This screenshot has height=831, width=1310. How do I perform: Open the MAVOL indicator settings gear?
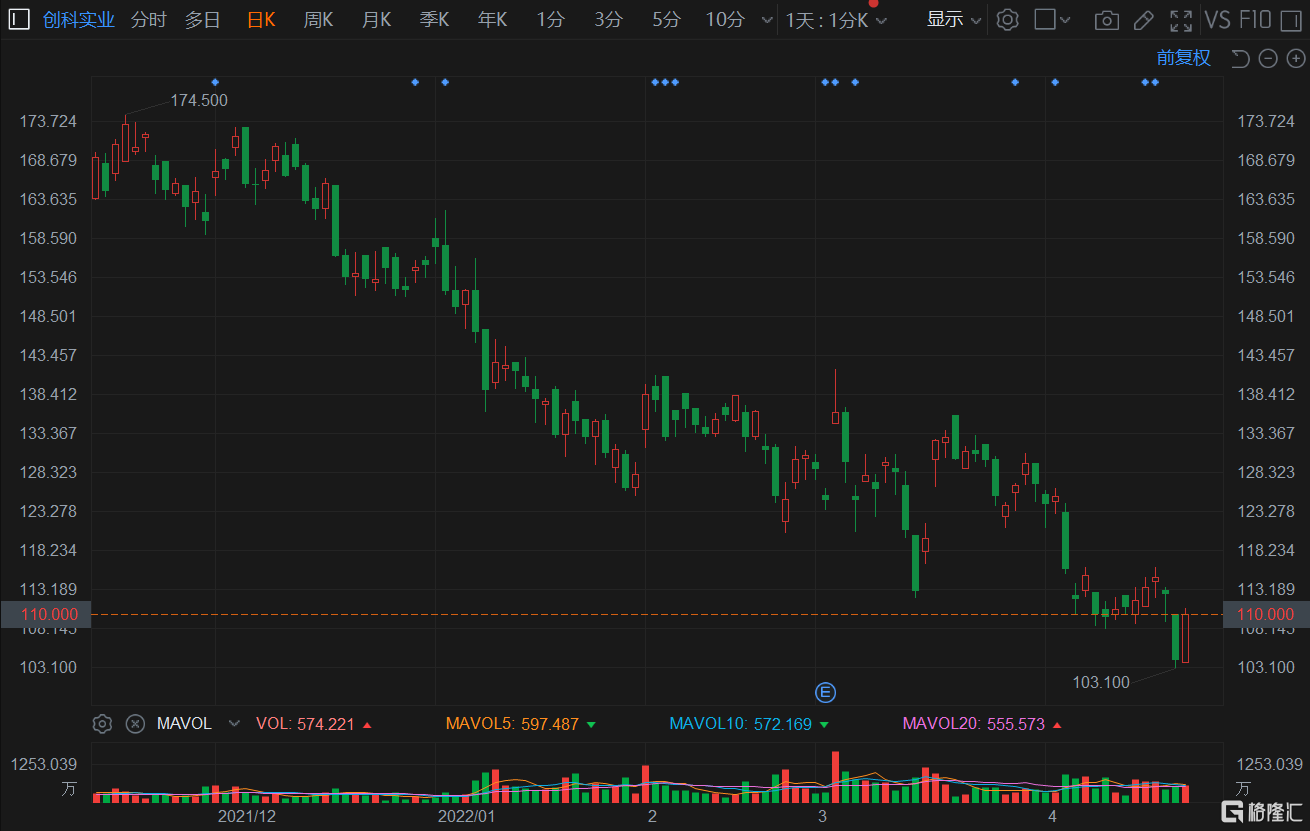101,723
